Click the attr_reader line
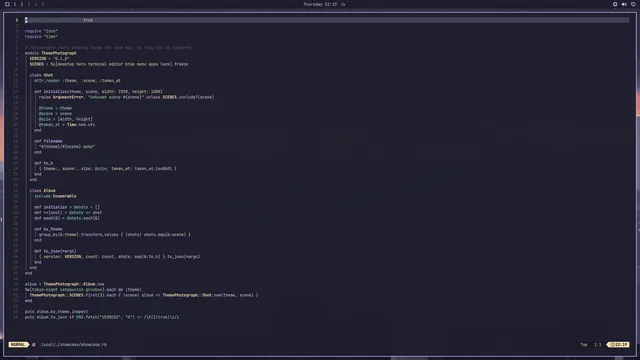Viewport: 640px width, 360px height. 78,80
